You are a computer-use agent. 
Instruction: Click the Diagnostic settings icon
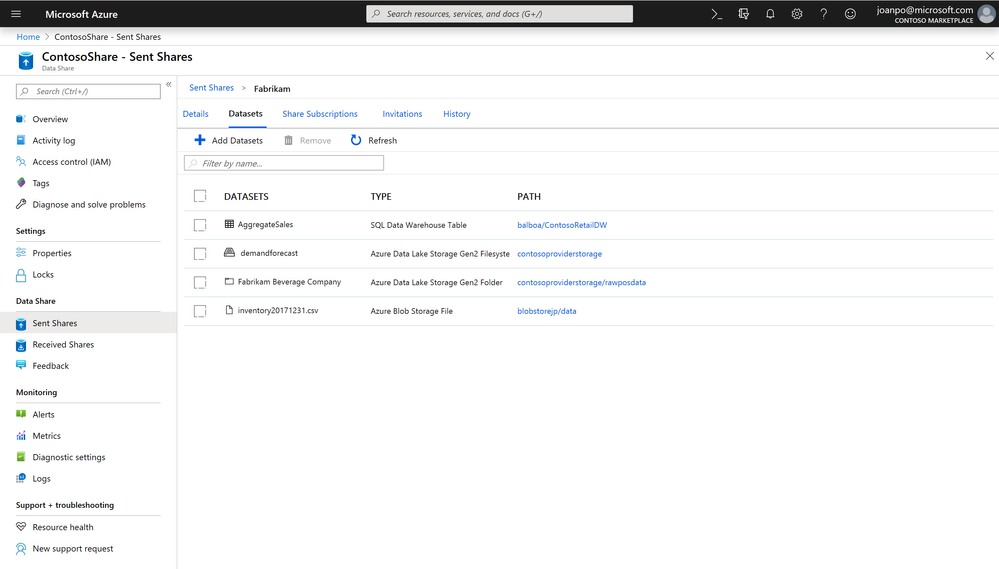pyautogui.click(x=21, y=457)
